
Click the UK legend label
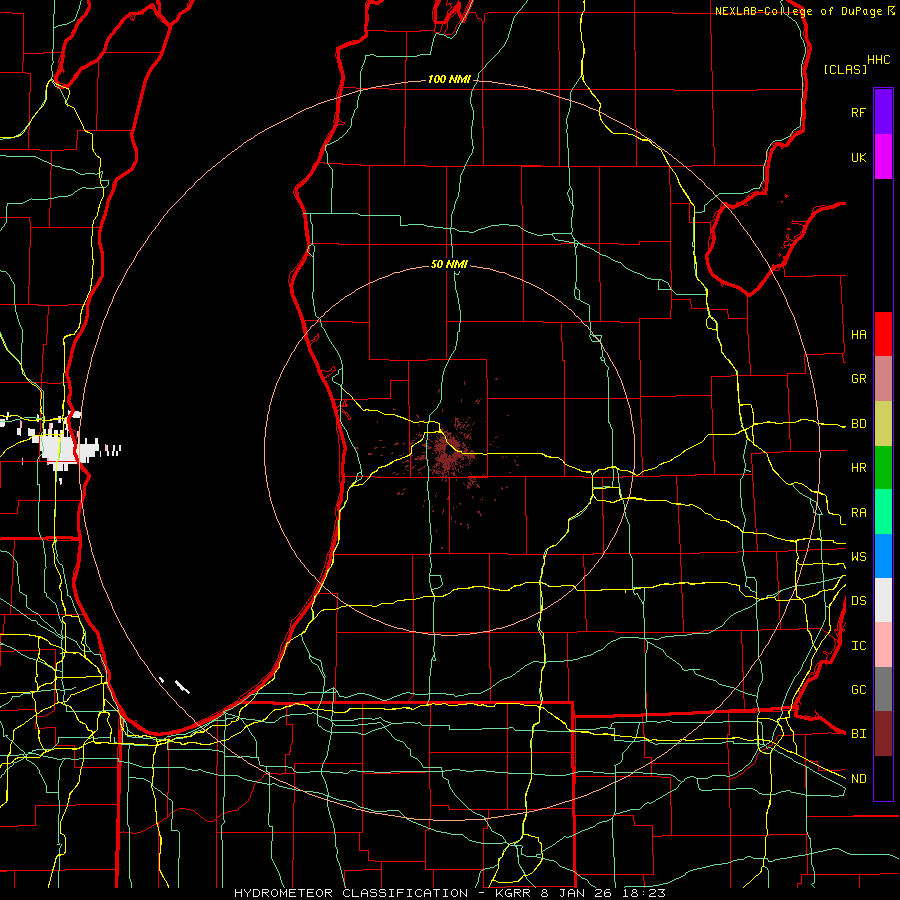pos(858,157)
